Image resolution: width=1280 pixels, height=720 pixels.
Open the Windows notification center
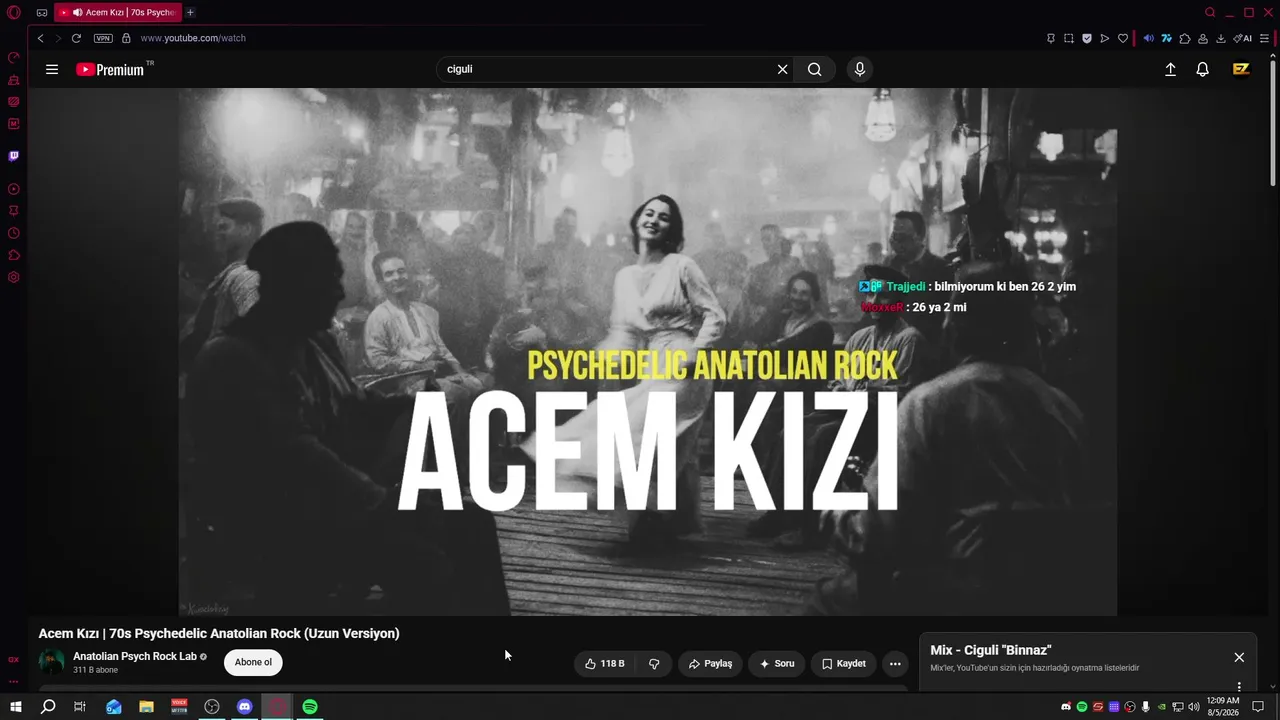[x=1258, y=707]
